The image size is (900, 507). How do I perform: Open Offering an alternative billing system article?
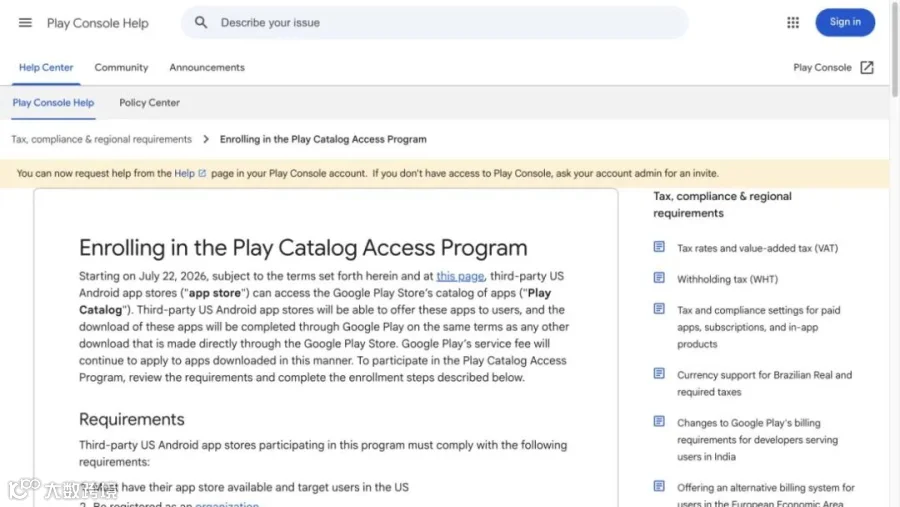click(x=766, y=495)
